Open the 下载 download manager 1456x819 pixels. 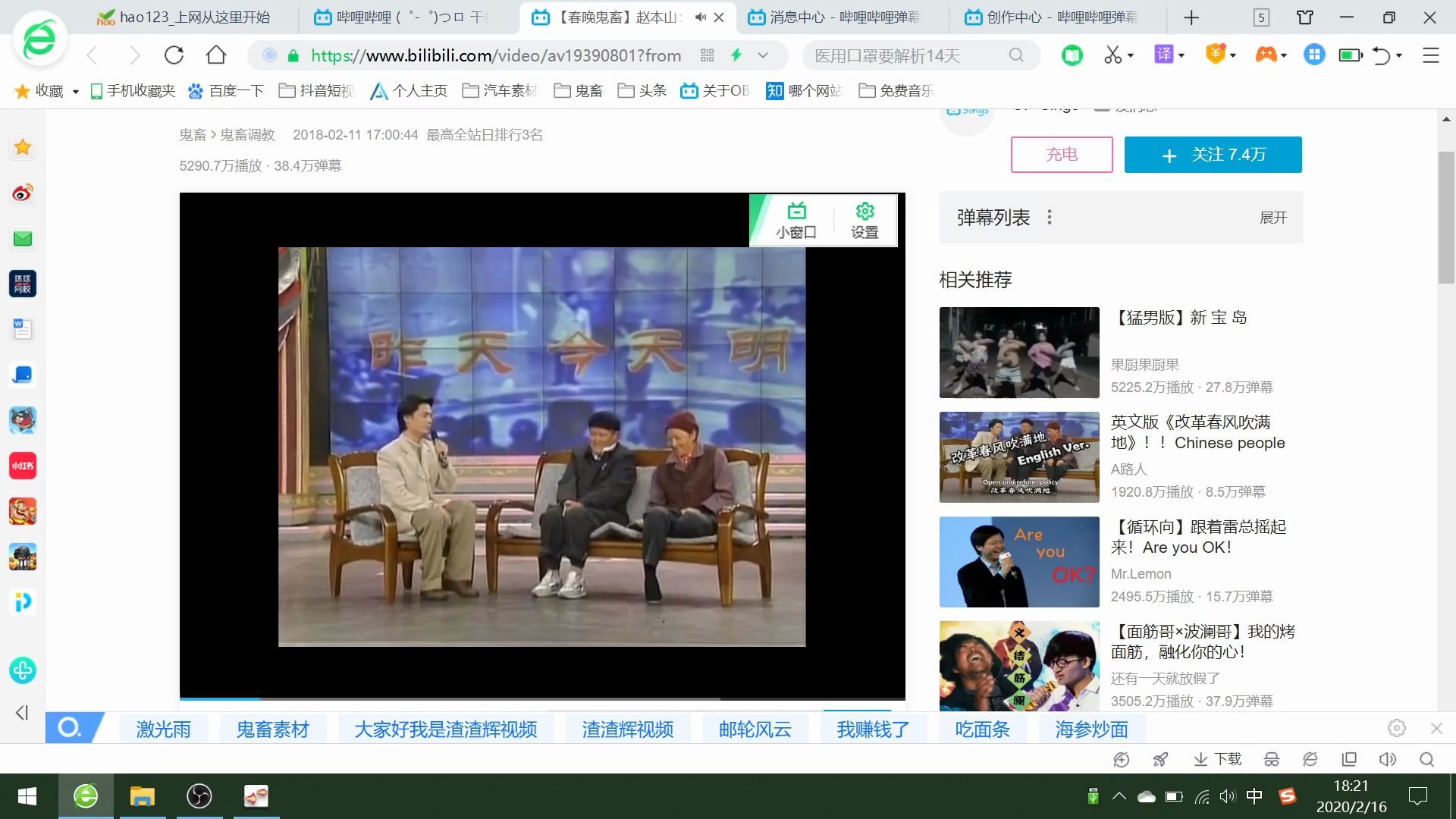pyautogui.click(x=1217, y=759)
